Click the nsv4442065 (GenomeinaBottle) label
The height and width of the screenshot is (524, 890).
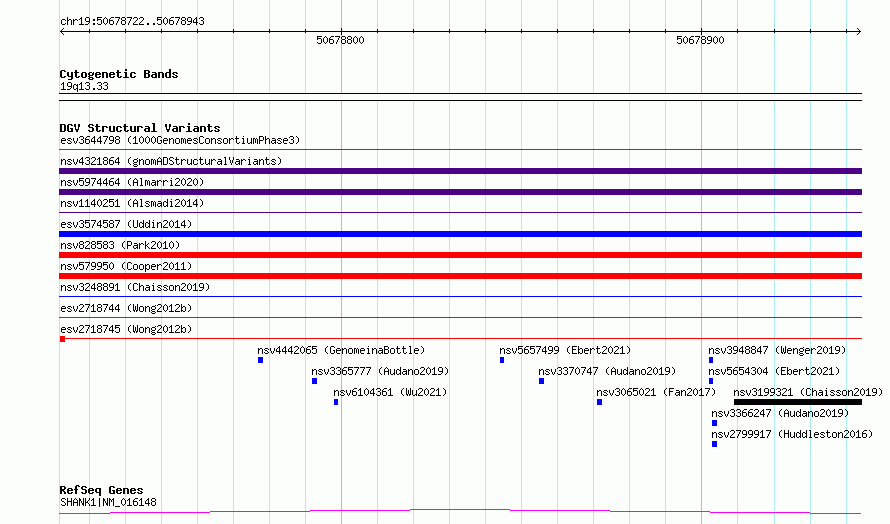point(341,350)
